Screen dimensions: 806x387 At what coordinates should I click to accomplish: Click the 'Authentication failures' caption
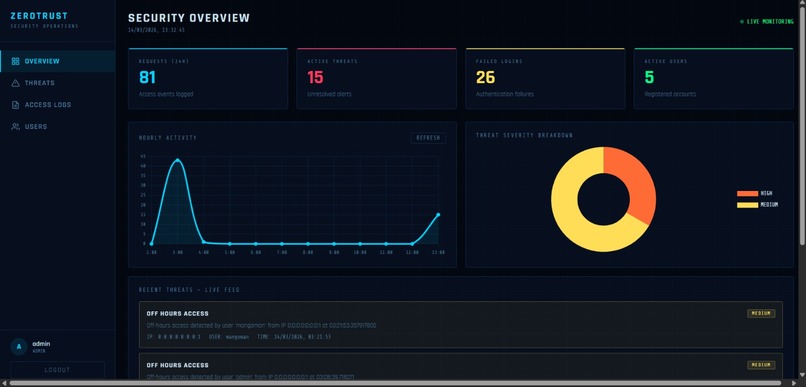(505, 95)
